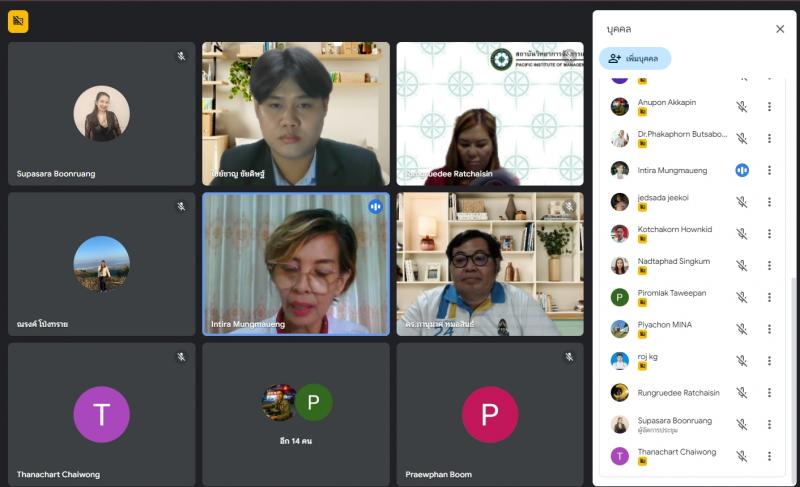
Task: Click Thanachart Chaiwong's muted mic in list
Action: click(x=742, y=456)
